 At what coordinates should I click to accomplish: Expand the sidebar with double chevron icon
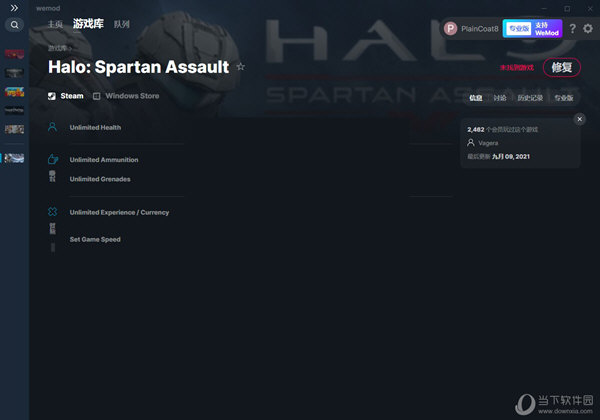tap(14, 8)
